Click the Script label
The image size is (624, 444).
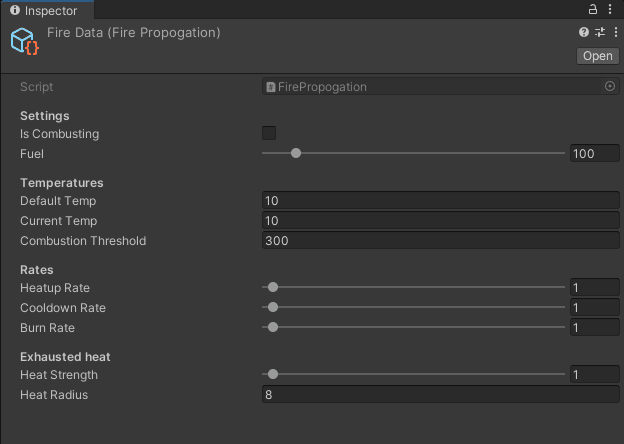37,87
